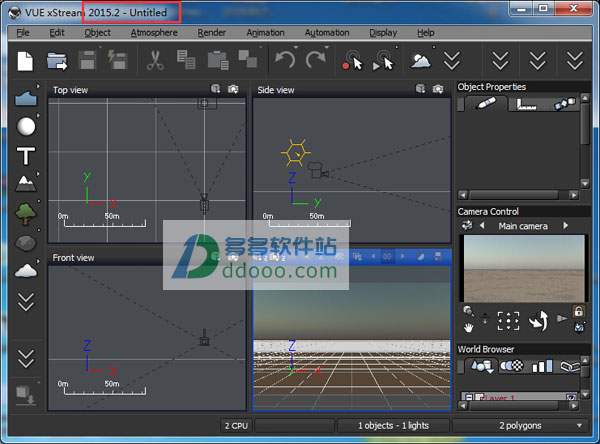Click the Duplicate objects icon
This screenshot has width=600, height=444.
[248, 59]
